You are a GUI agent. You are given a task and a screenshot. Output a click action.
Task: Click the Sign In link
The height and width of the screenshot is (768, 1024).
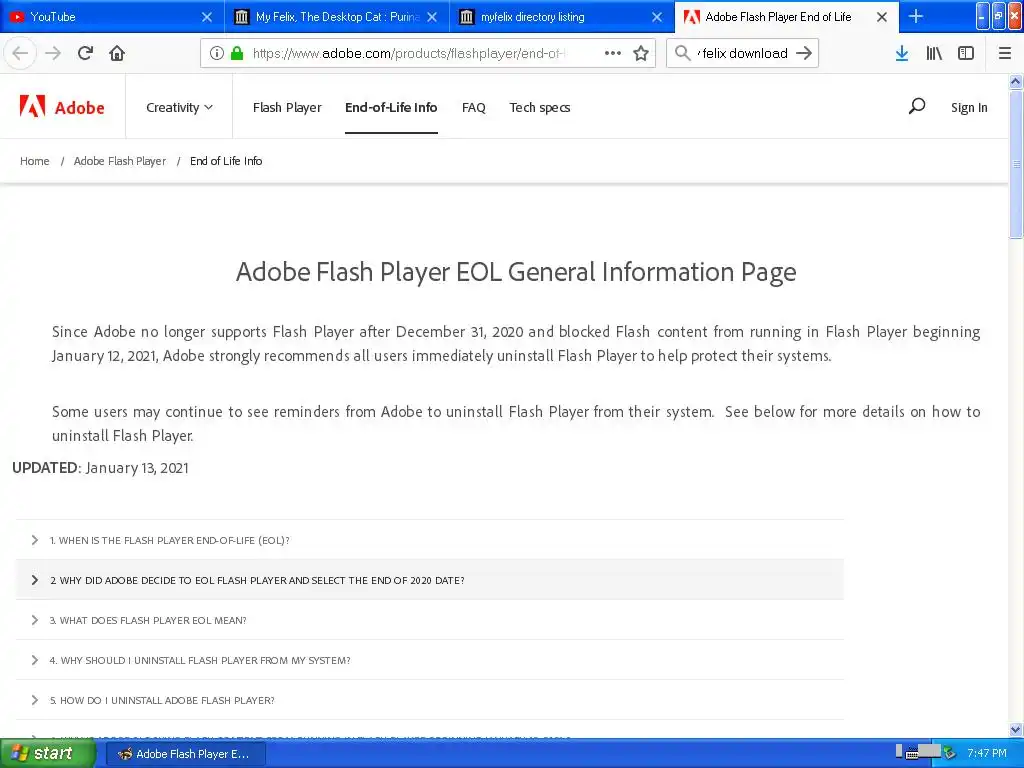tap(968, 107)
